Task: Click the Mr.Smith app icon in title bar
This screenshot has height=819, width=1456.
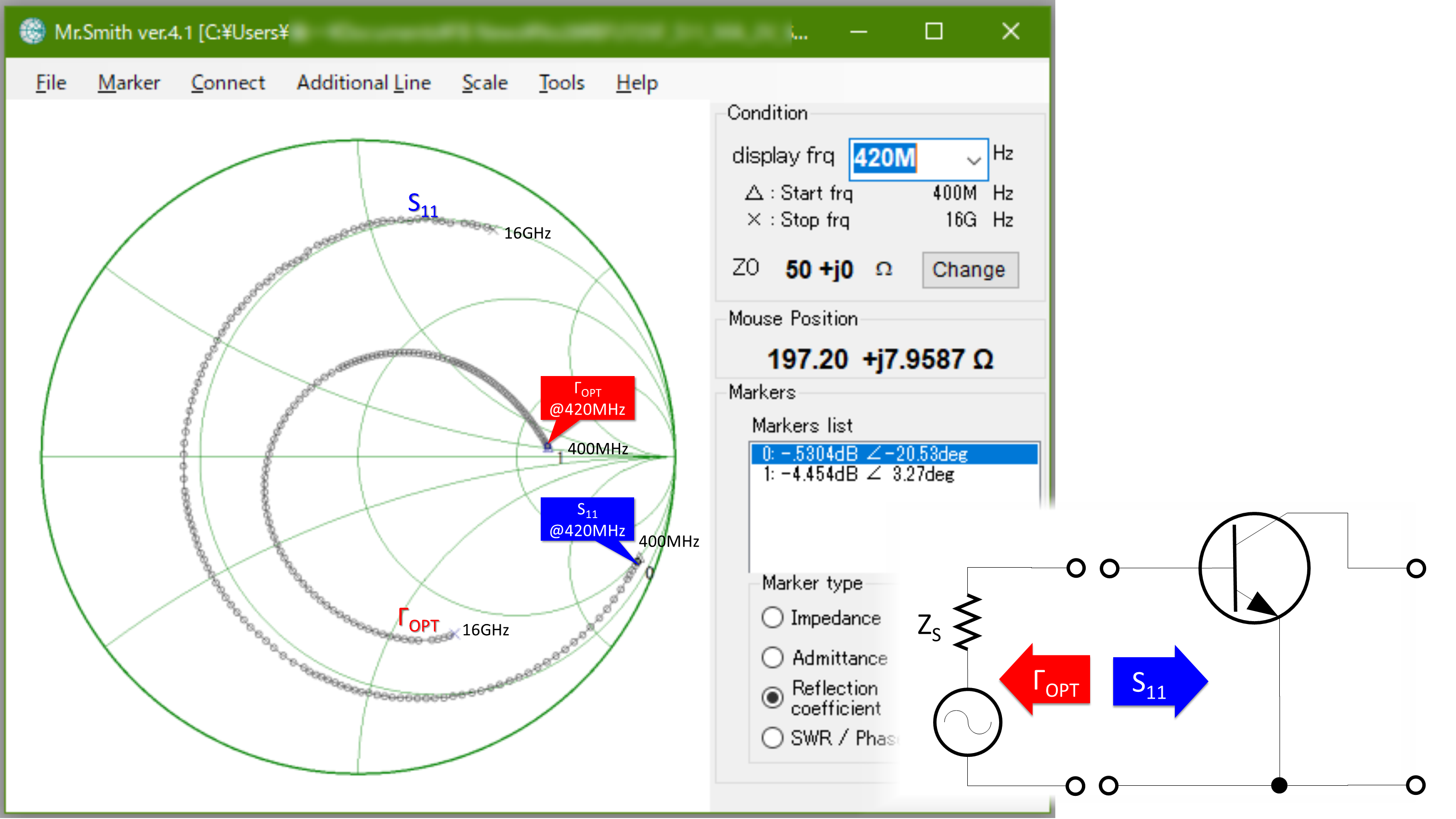Action: pyautogui.click(x=32, y=32)
